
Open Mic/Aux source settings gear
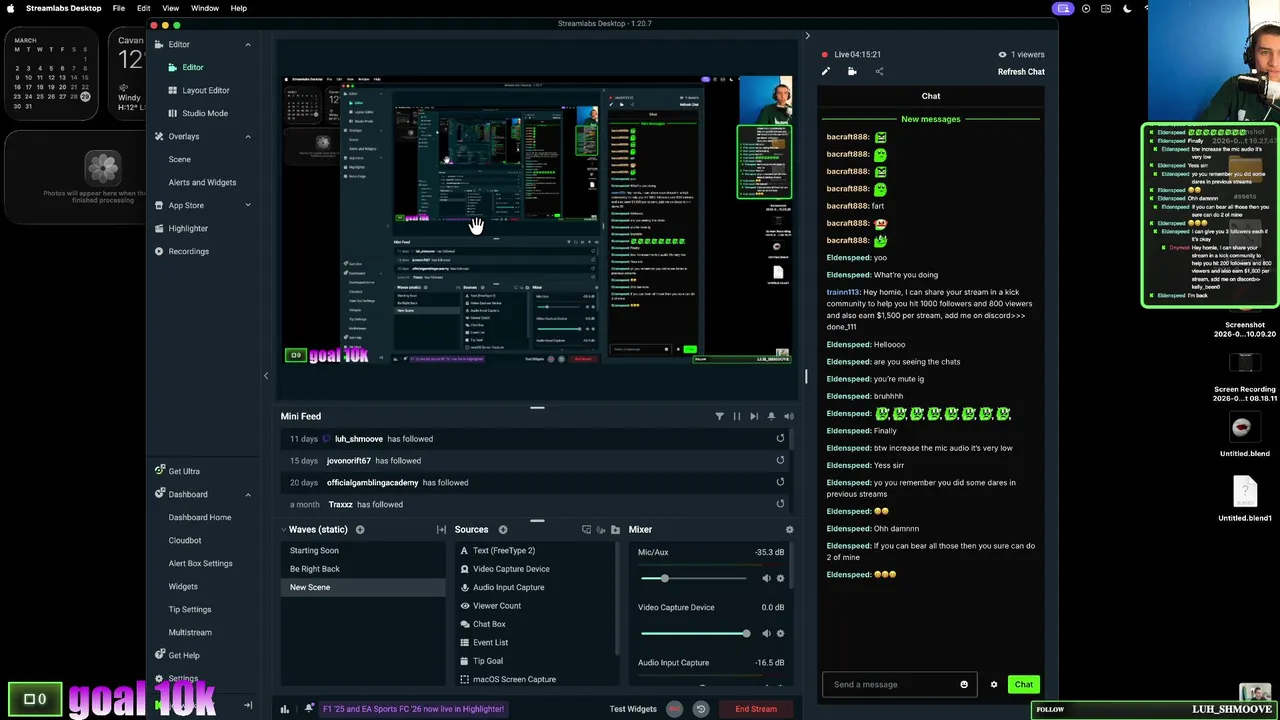[x=781, y=578]
